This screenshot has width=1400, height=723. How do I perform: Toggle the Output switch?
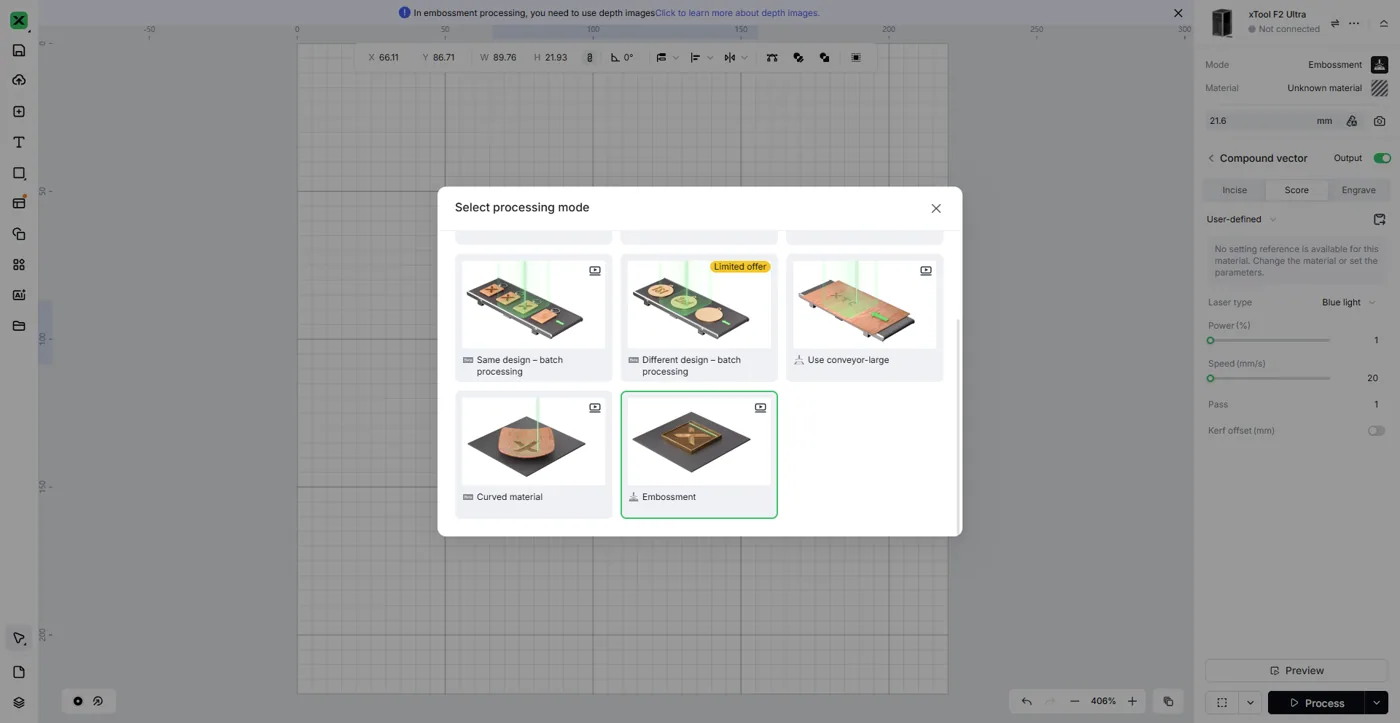[1381, 158]
